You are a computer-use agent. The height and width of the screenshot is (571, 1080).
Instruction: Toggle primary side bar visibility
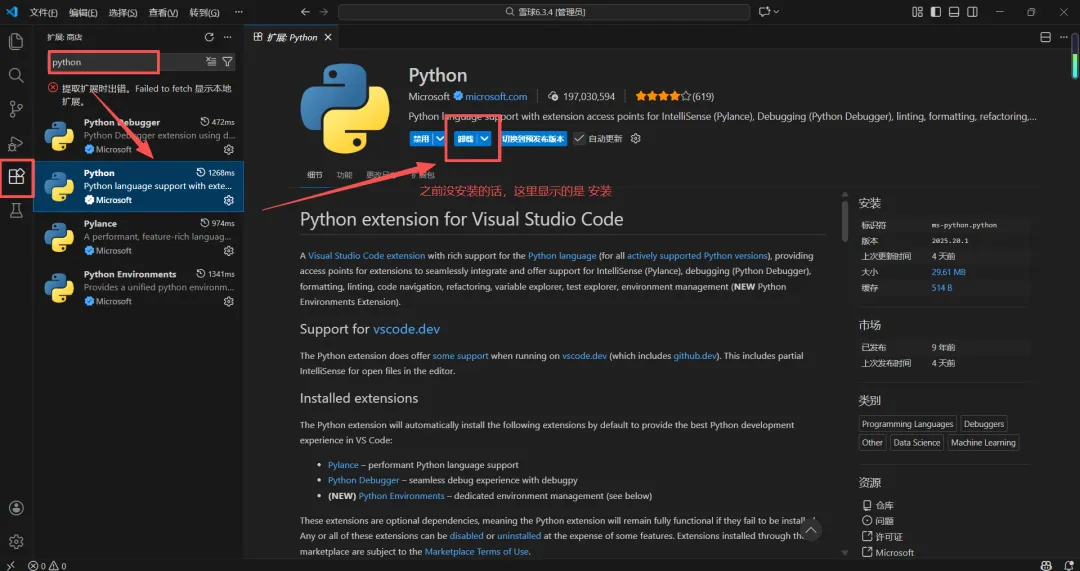pos(935,12)
